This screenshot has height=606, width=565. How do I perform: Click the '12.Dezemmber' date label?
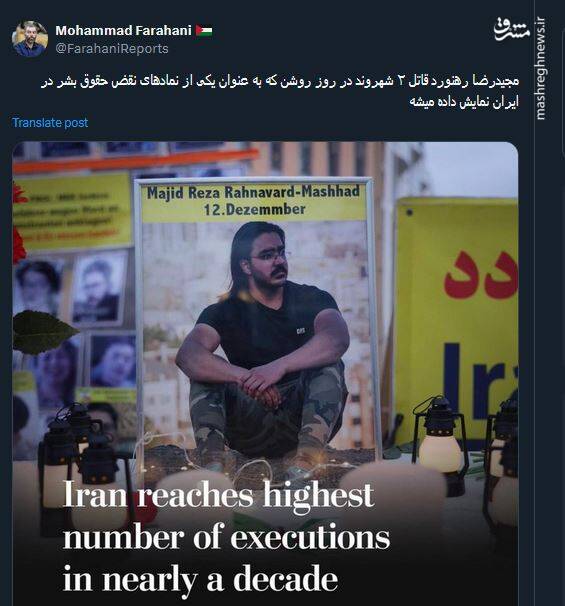[255, 210]
